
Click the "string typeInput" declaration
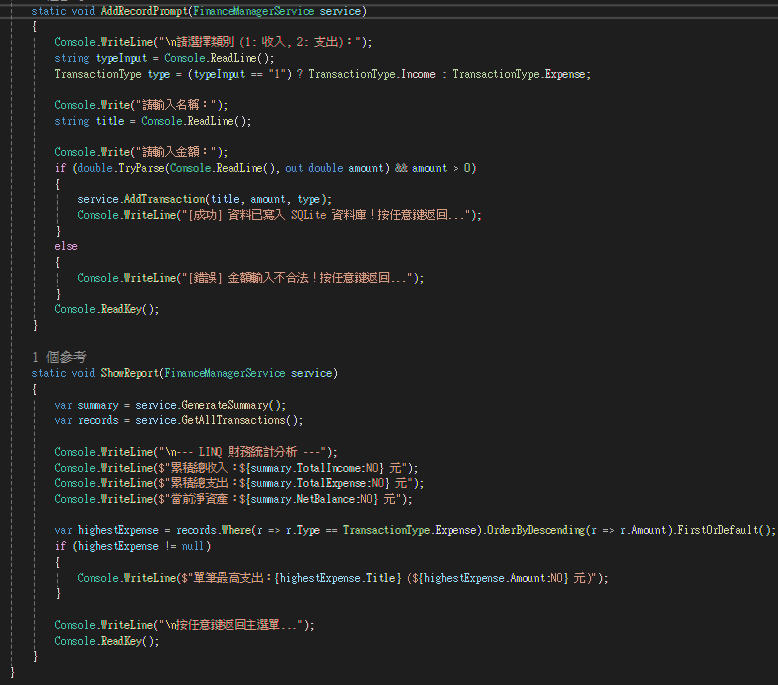point(101,58)
